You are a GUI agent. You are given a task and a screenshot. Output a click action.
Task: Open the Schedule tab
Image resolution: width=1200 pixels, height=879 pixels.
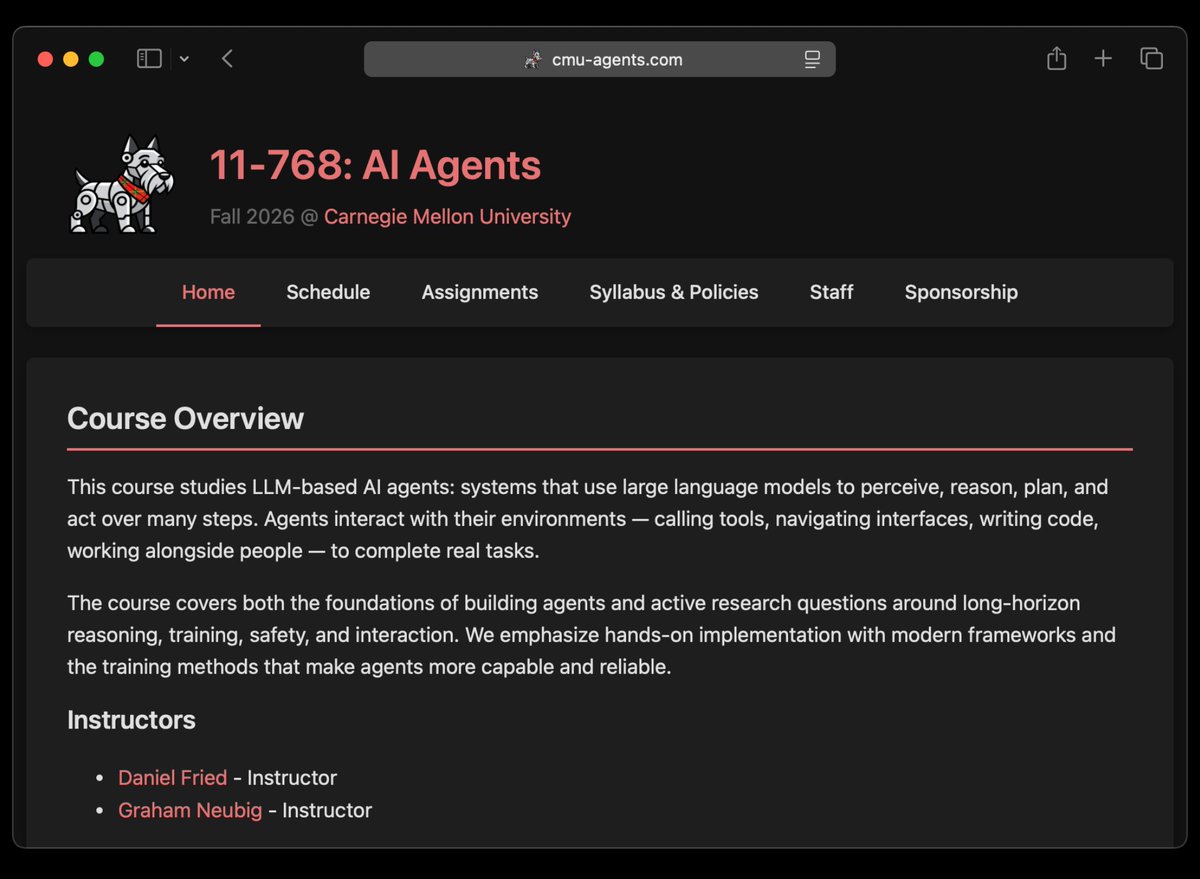click(328, 292)
